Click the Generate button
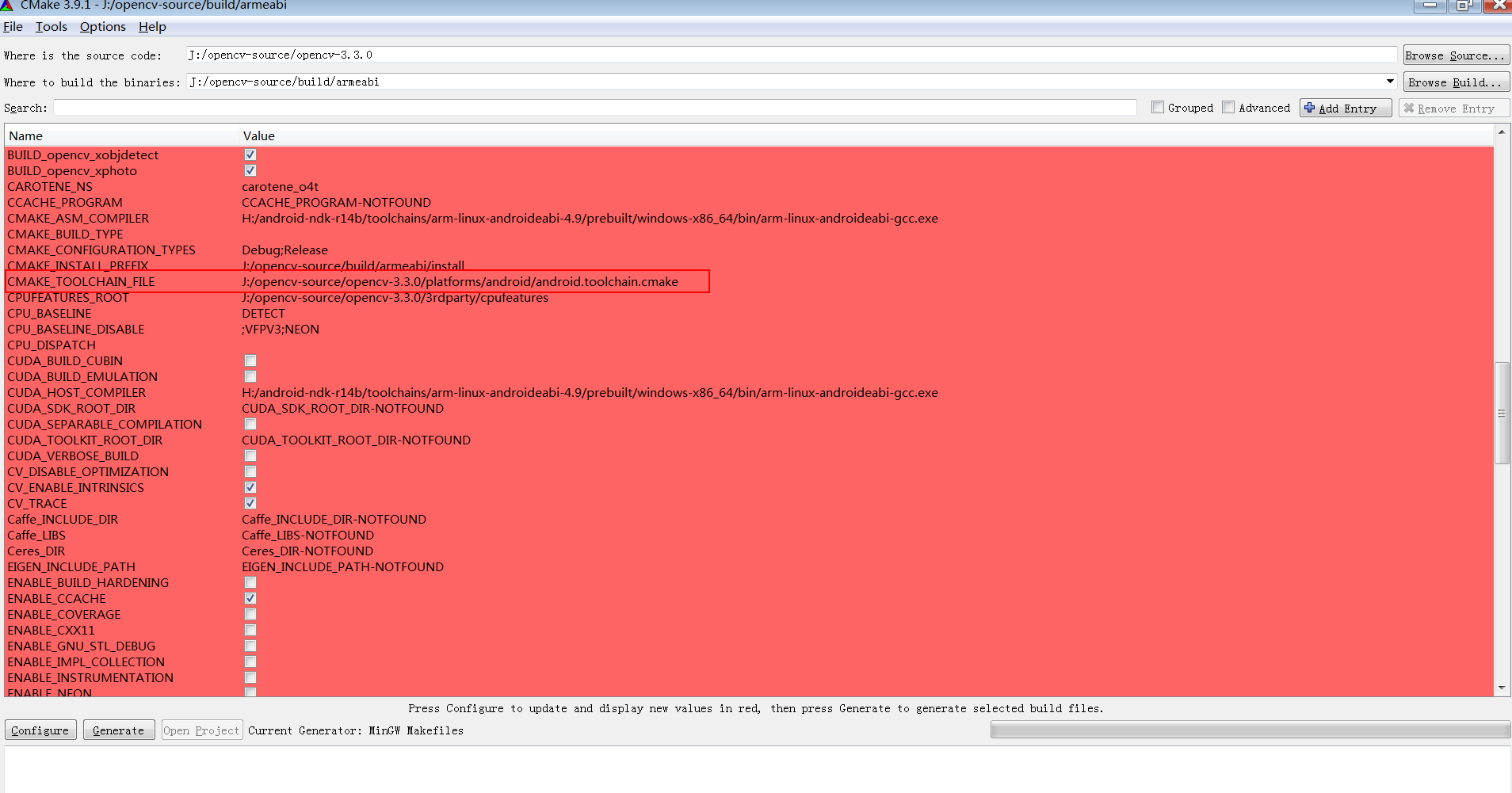This screenshot has height=793, width=1512. [x=119, y=730]
